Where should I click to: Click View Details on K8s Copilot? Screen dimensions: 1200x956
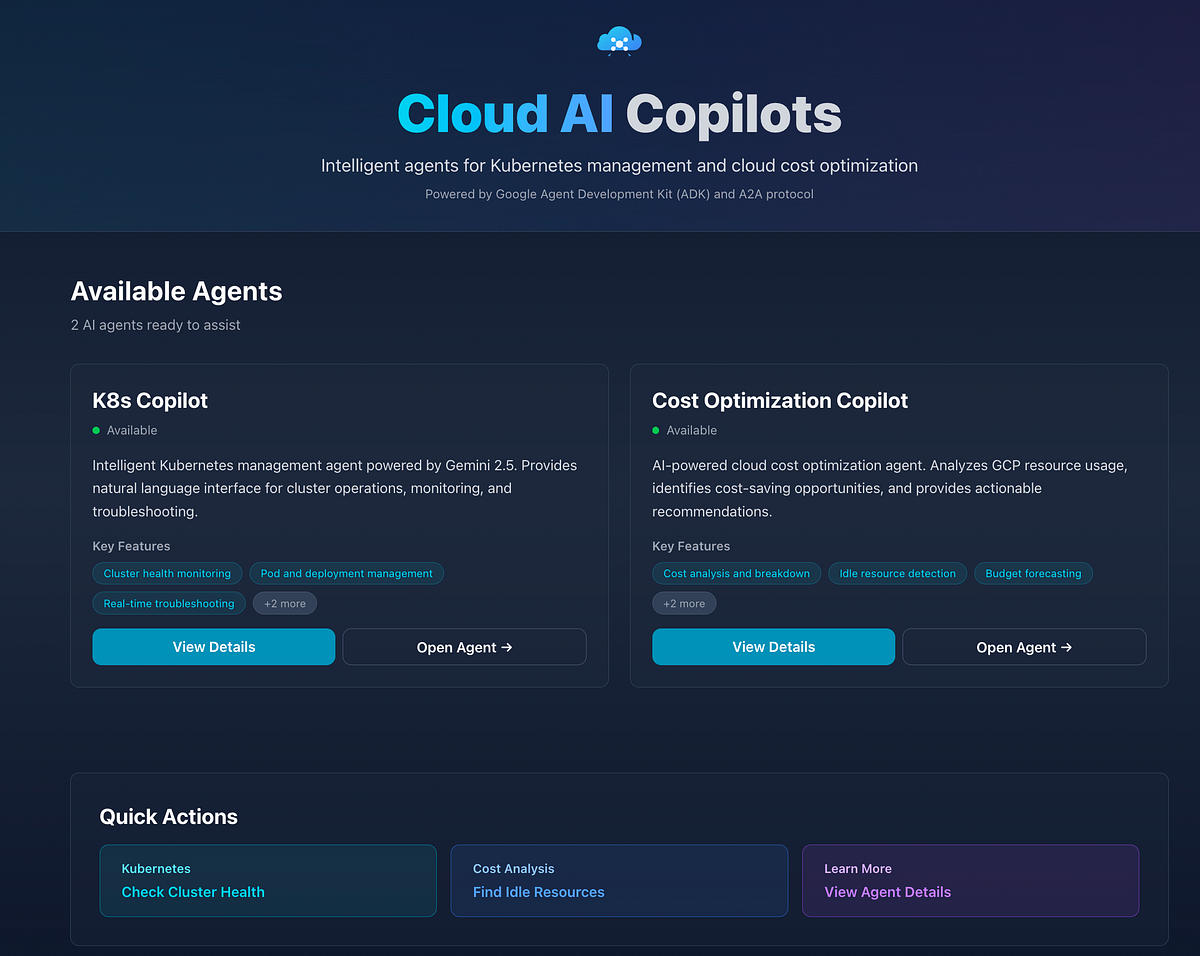(213, 646)
